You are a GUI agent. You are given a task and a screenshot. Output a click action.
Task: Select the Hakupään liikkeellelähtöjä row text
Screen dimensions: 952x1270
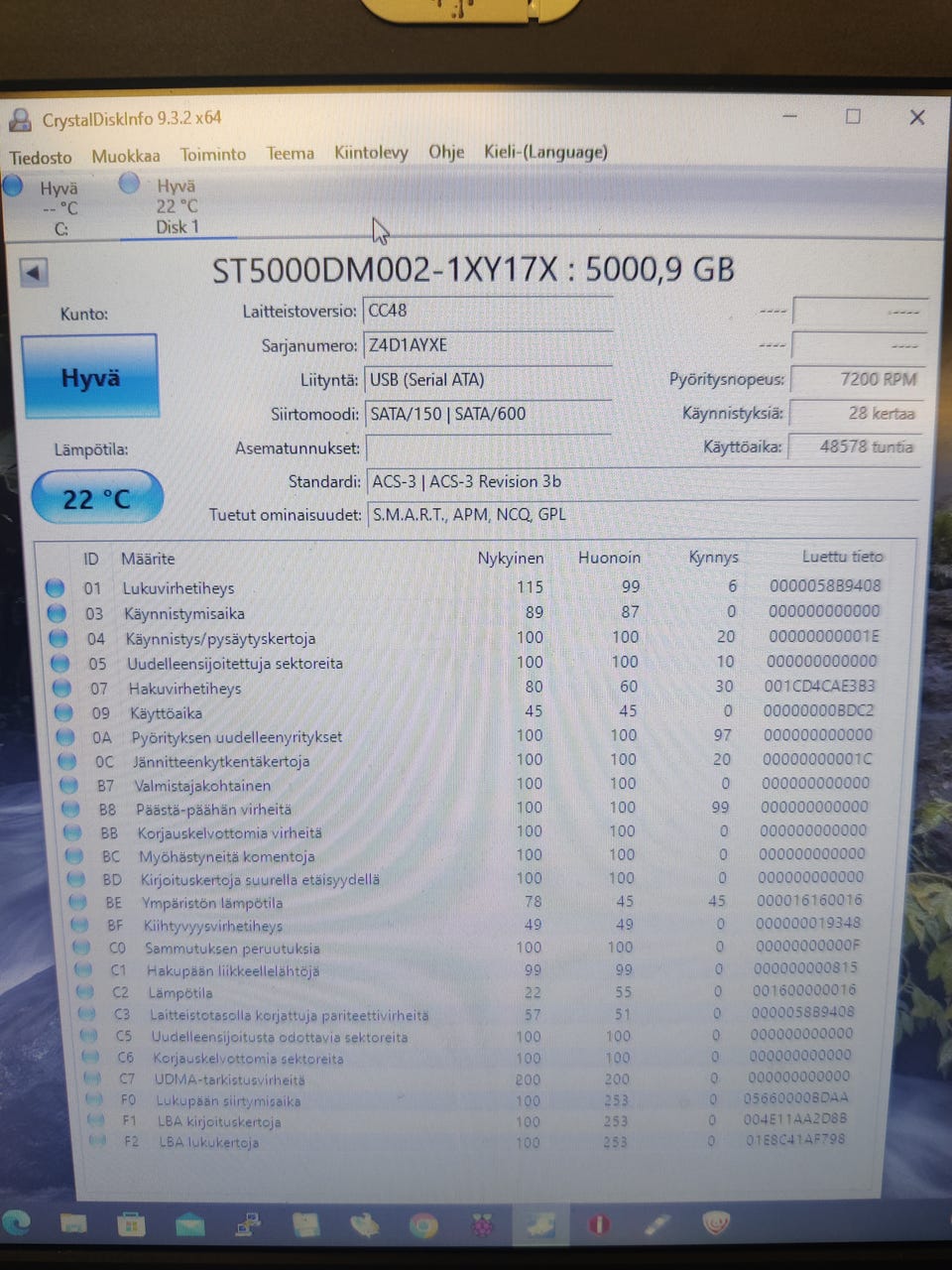[x=234, y=971]
